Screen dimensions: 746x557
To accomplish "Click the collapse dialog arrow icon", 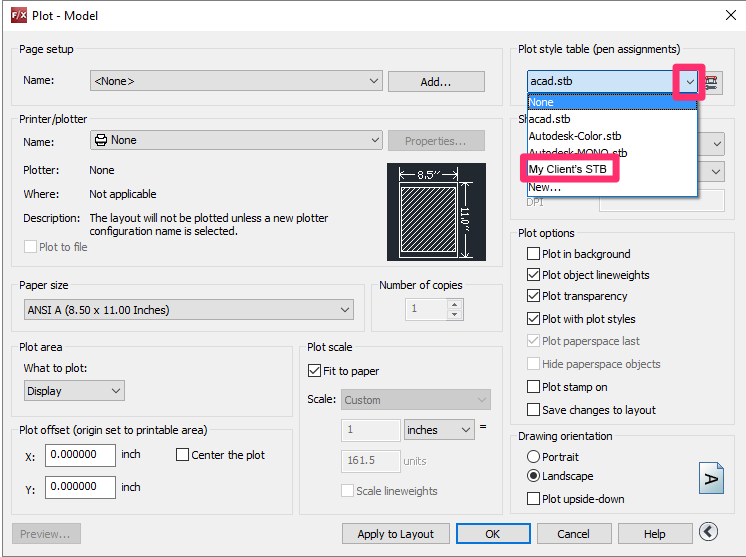I will pyautogui.click(x=708, y=532).
